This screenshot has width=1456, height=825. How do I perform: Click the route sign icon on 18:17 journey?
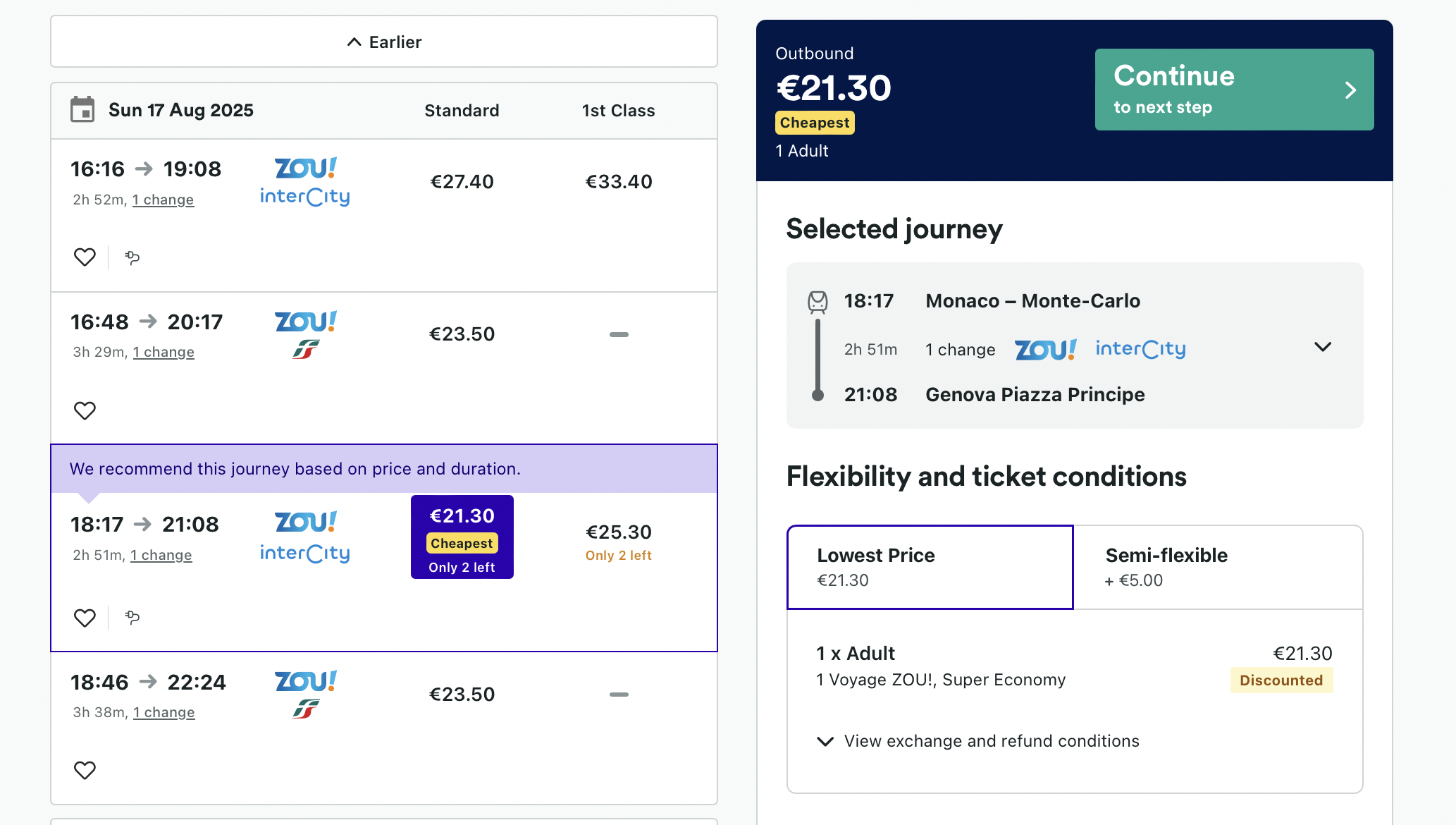(x=132, y=618)
